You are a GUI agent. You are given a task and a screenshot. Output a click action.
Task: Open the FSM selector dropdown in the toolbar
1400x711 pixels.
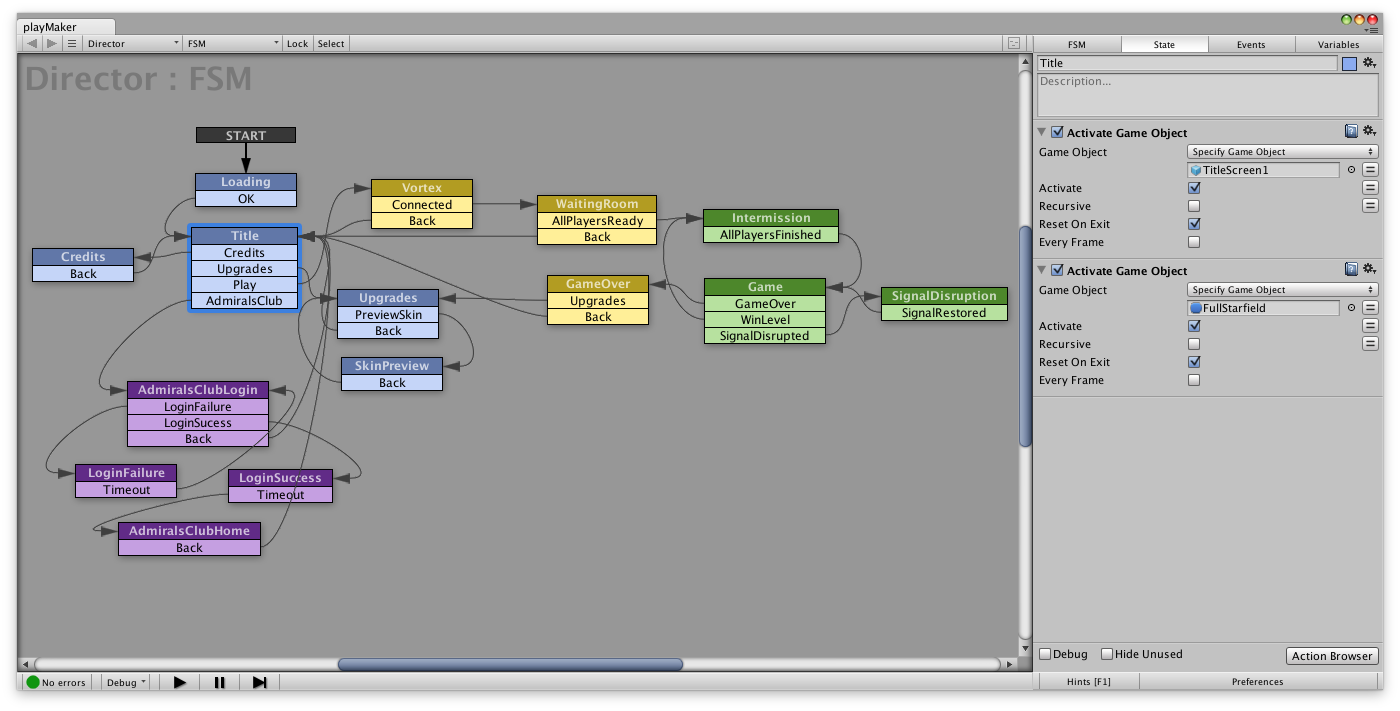coord(233,44)
